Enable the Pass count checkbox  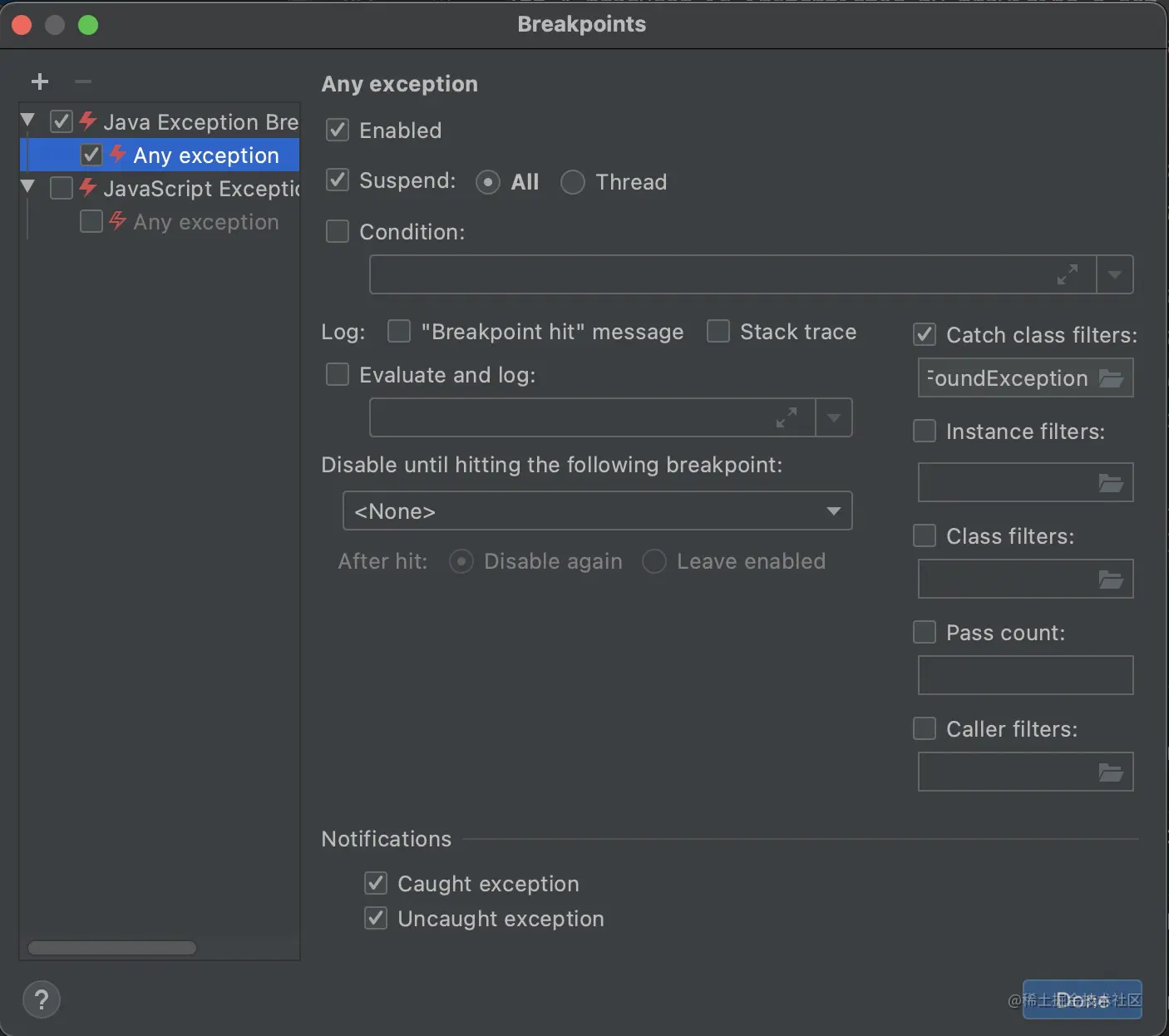click(925, 632)
